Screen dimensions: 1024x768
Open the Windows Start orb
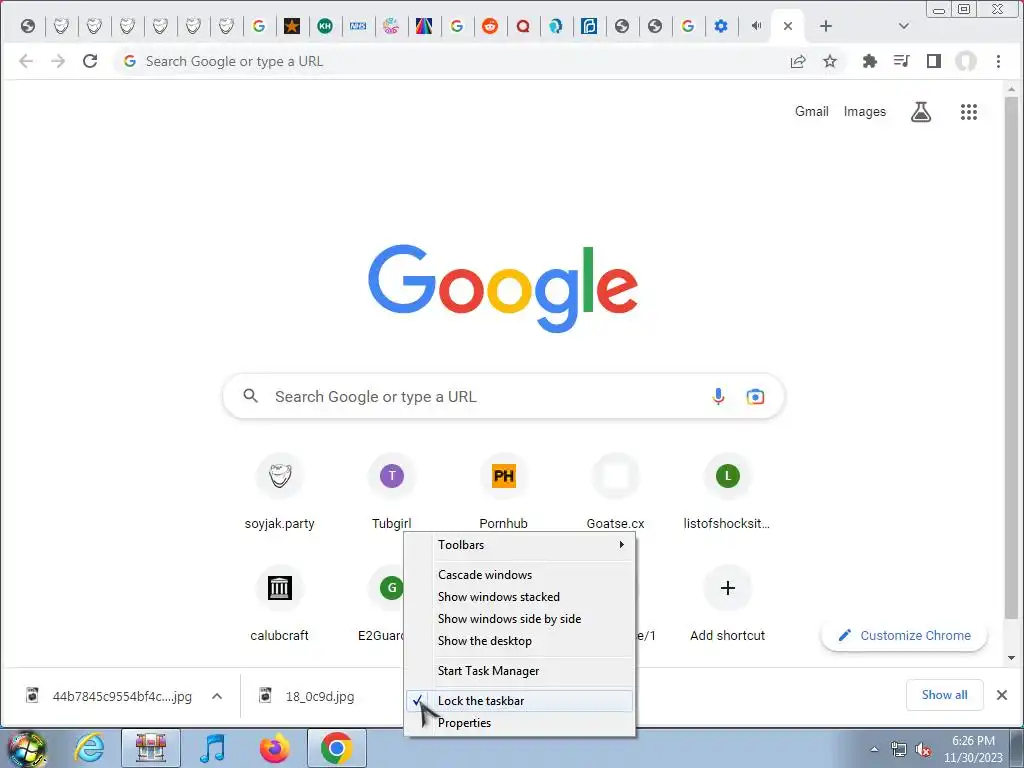26,748
